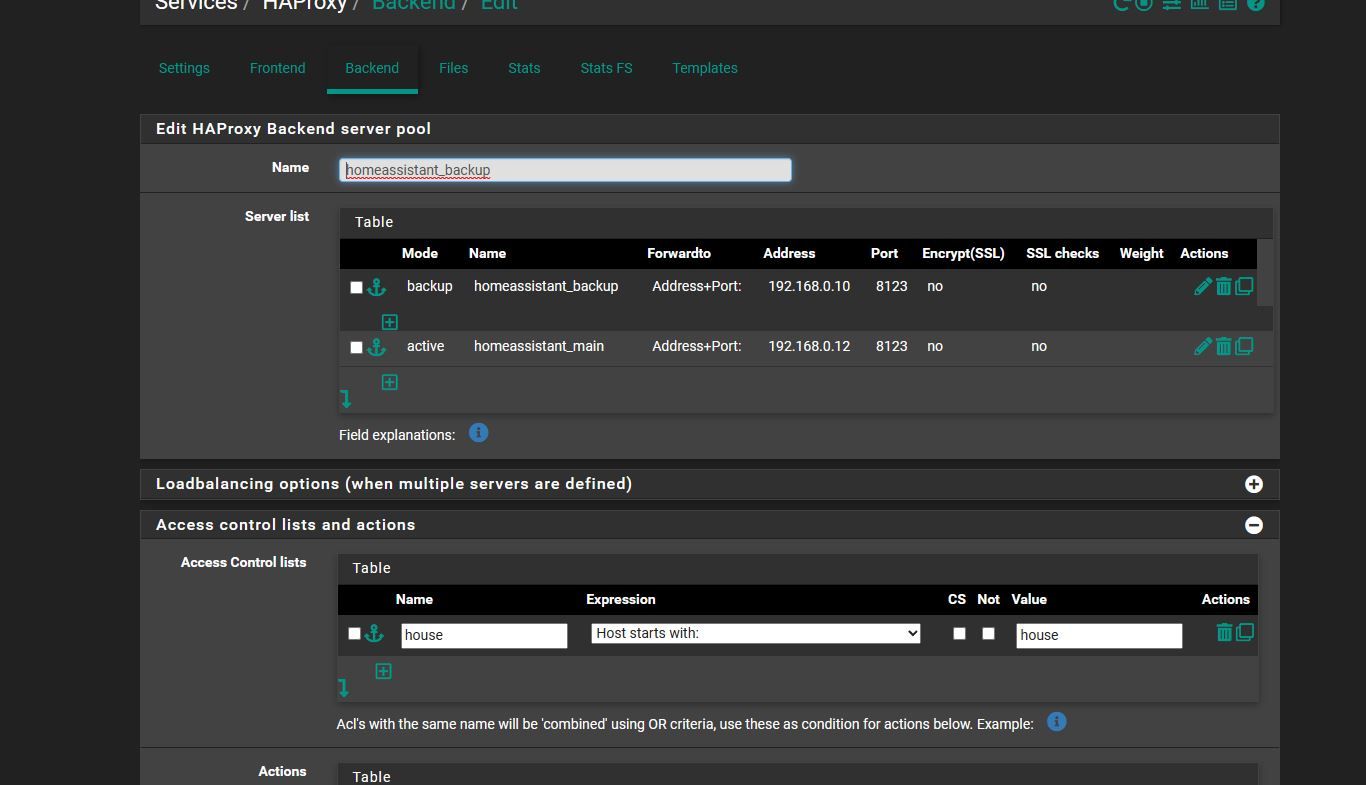
Task: Click anchor icon of homeassistant_backup server row
Action: coord(376,287)
